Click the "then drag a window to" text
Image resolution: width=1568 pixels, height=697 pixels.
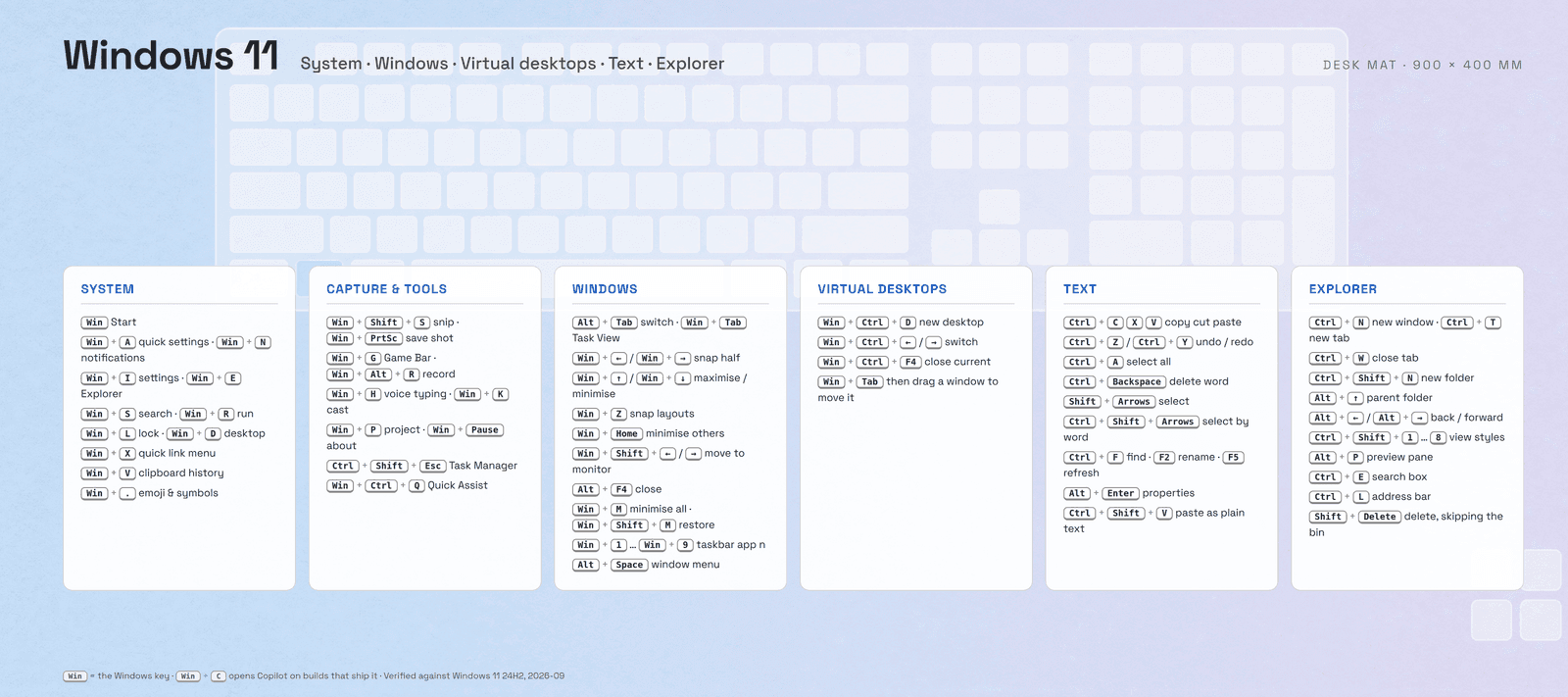pos(942,381)
